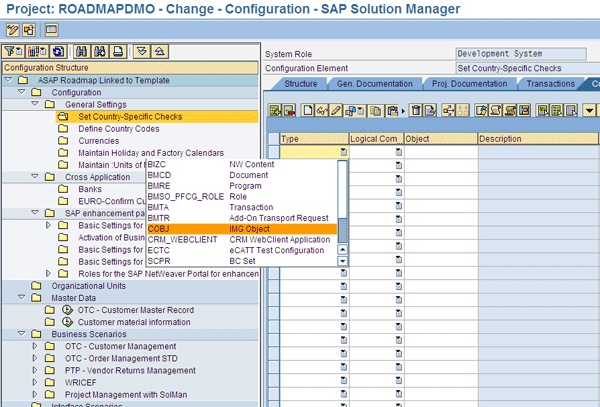The height and width of the screenshot is (407, 600).
Task: Click the Other Project icon in the top toolbar
Action: (x=29, y=30)
